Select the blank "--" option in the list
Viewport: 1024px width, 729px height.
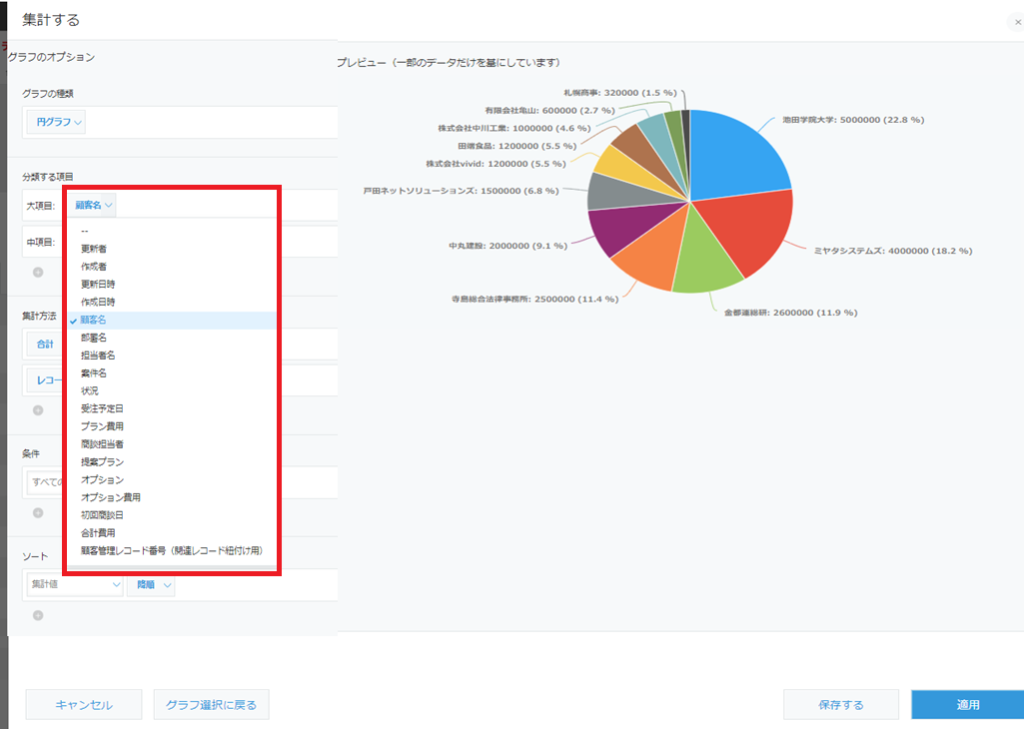click(x=85, y=232)
